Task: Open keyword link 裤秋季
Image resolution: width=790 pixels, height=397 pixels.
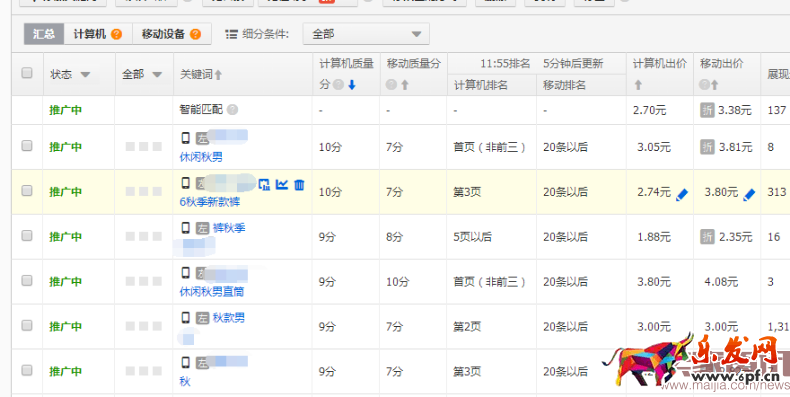Action: click(x=229, y=228)
